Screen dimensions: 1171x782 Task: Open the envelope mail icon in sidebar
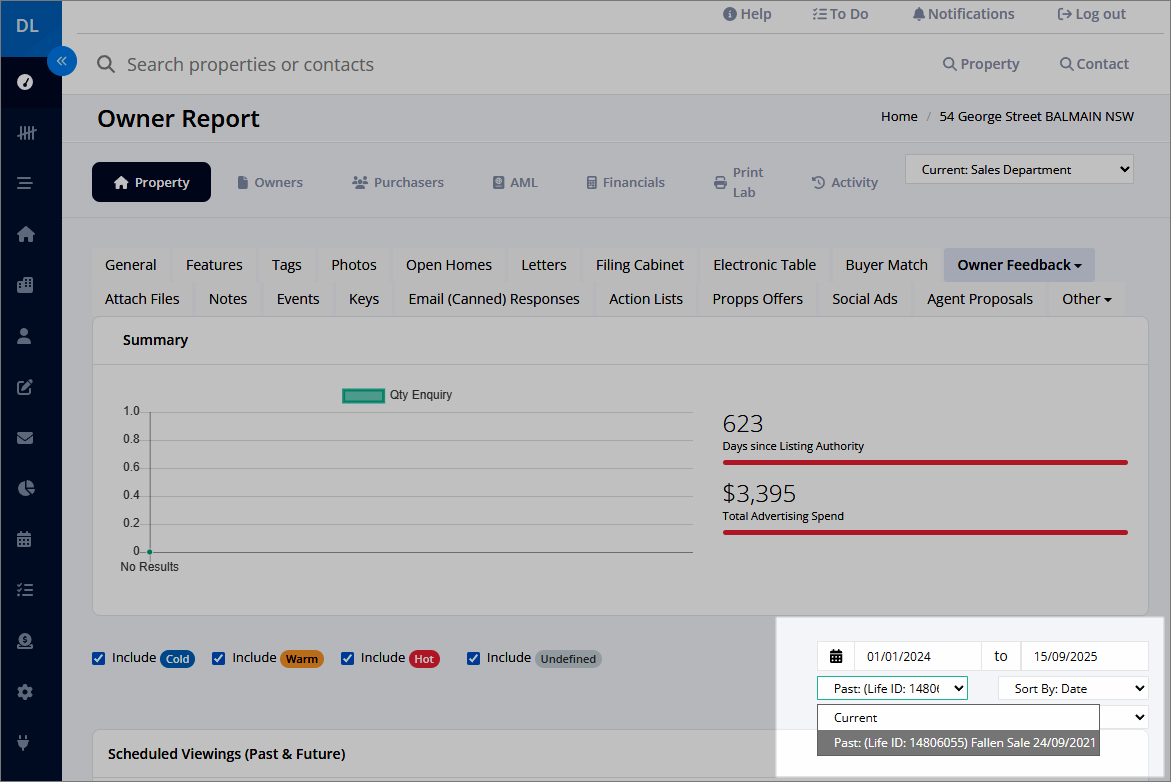tap(25, 438)
